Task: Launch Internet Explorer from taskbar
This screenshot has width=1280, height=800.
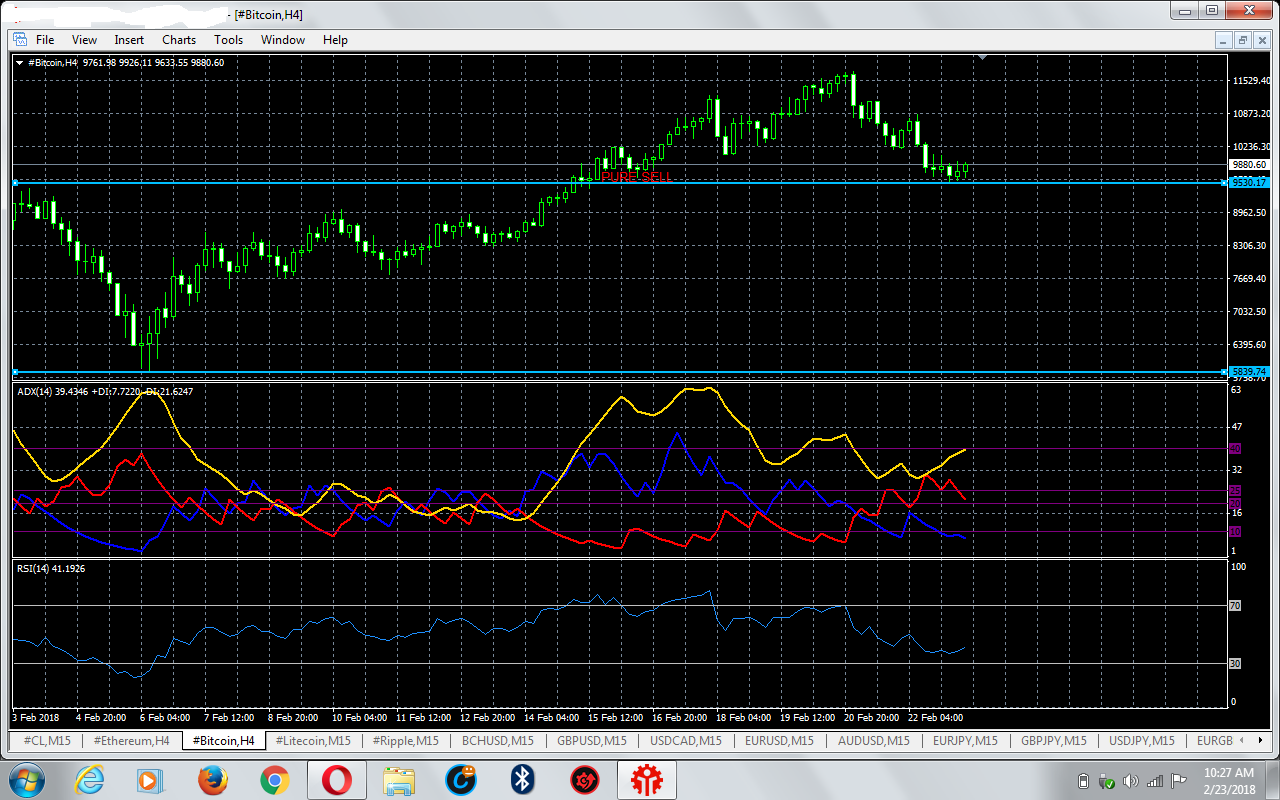Action: [x=87, y=779]
